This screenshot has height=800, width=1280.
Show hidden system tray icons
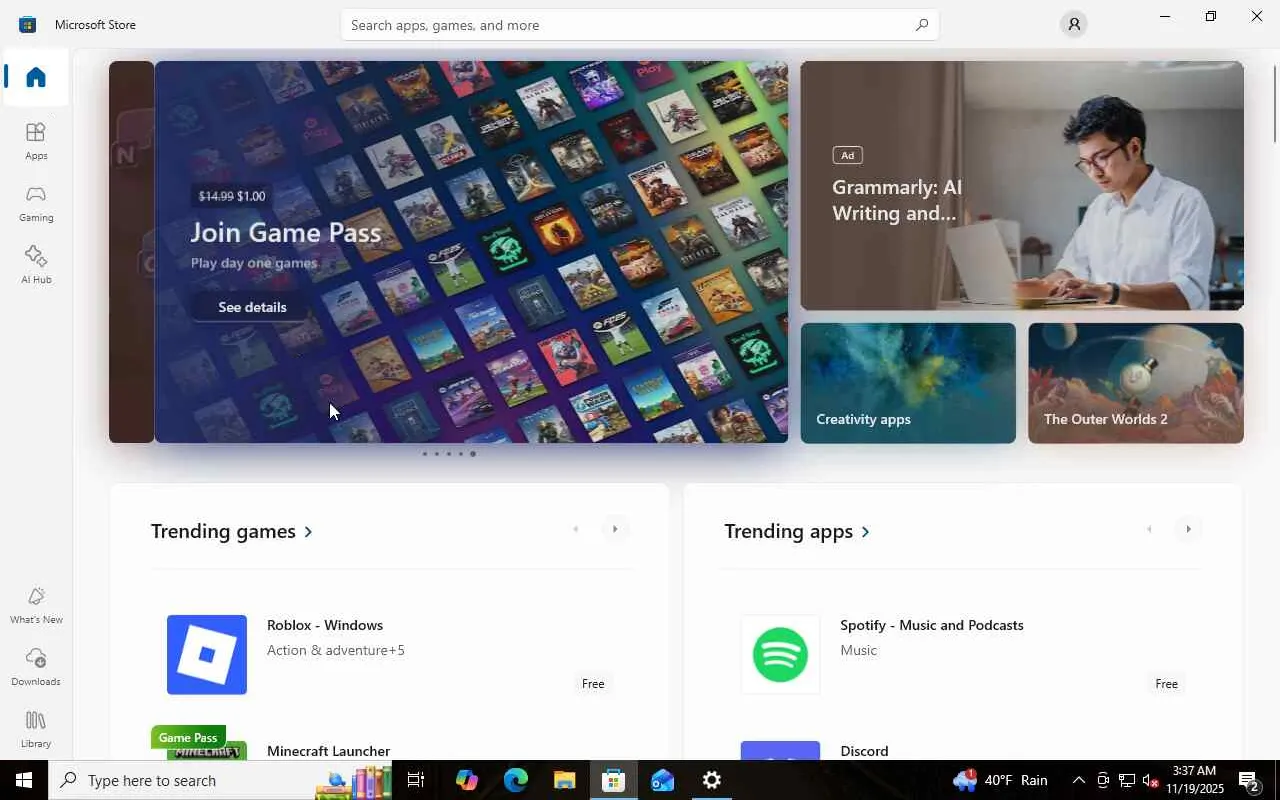[x=1078, y=780]
